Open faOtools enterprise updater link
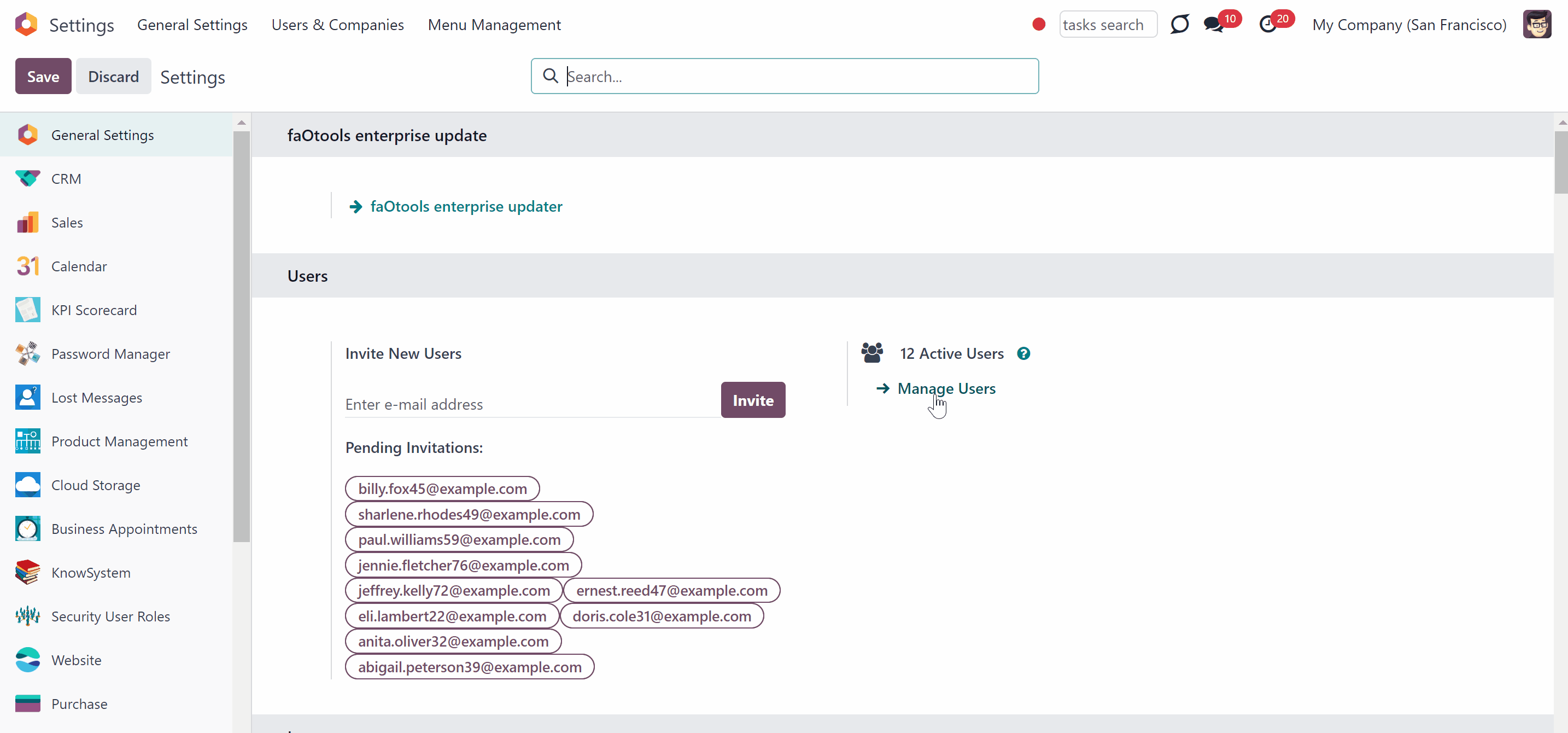This screenshot has width=1568, height=733. coord(466,206)
